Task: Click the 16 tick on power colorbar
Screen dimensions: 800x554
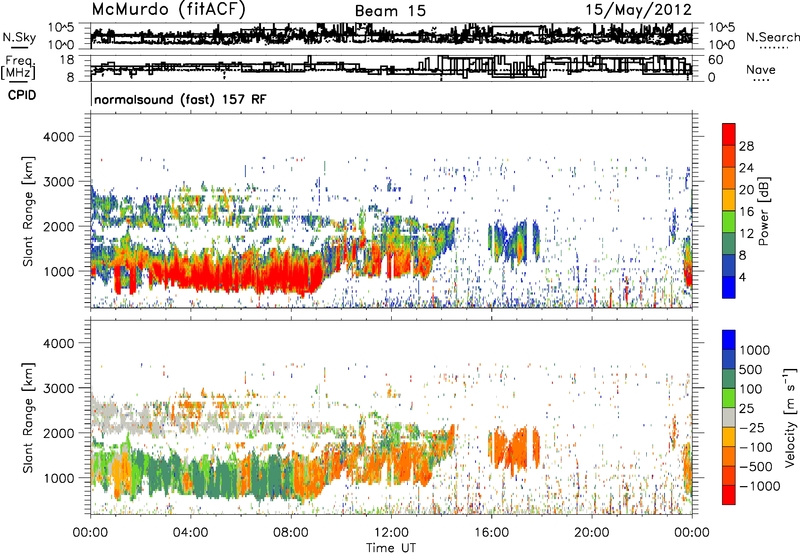Action: [746, 212]
